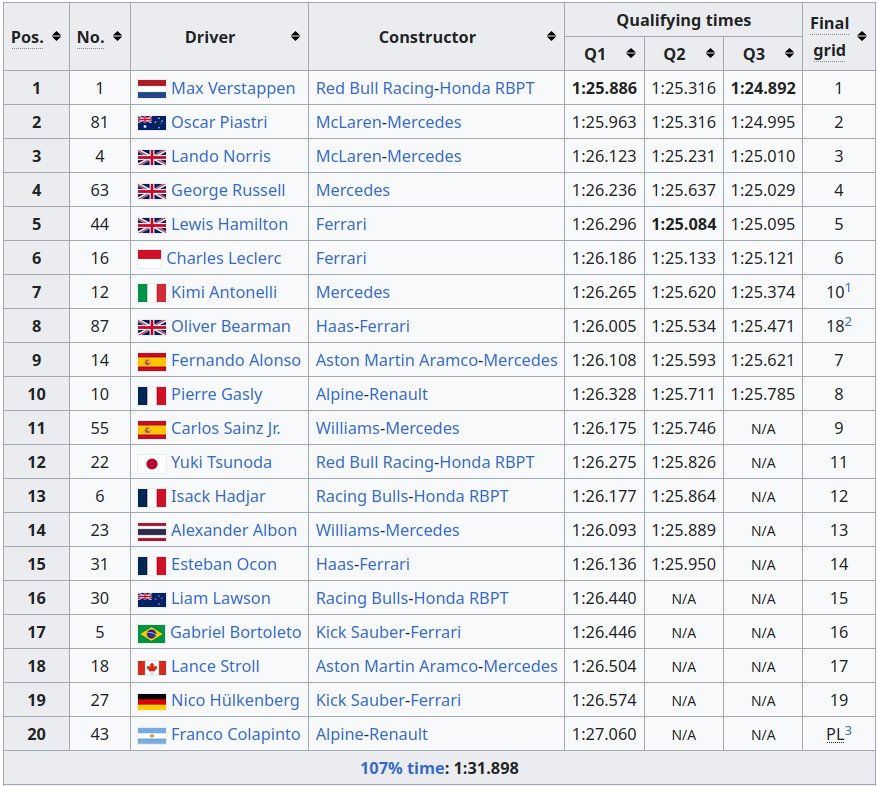Sort by Driver column sort arrows

(295, 36)
